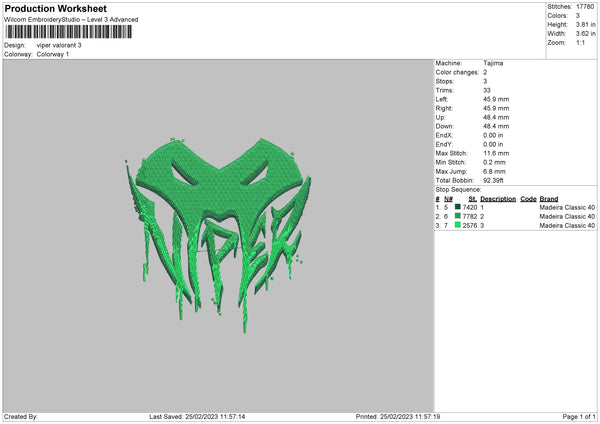
Task: Click the Color changes value 2
Action: point(485,72)
